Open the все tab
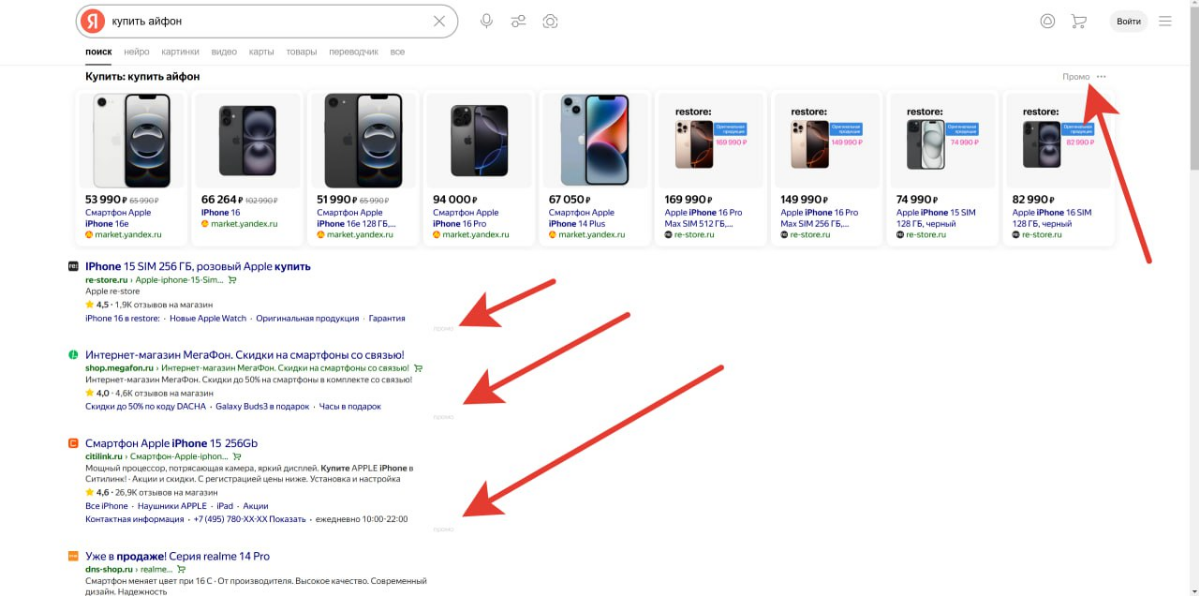 [x=398, y=52]
